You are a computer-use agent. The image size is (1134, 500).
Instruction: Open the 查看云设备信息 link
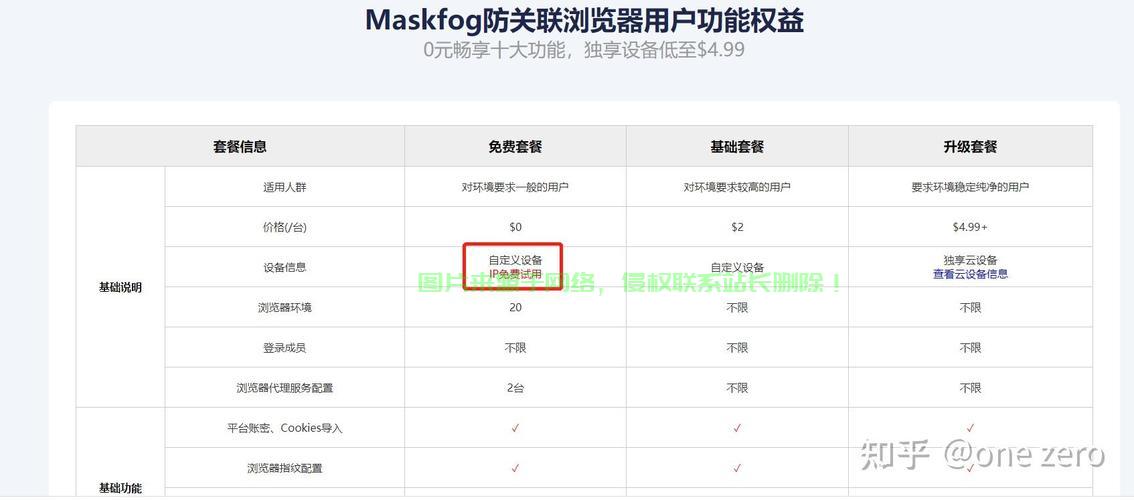pyautogui.click(x=970, y=274)
